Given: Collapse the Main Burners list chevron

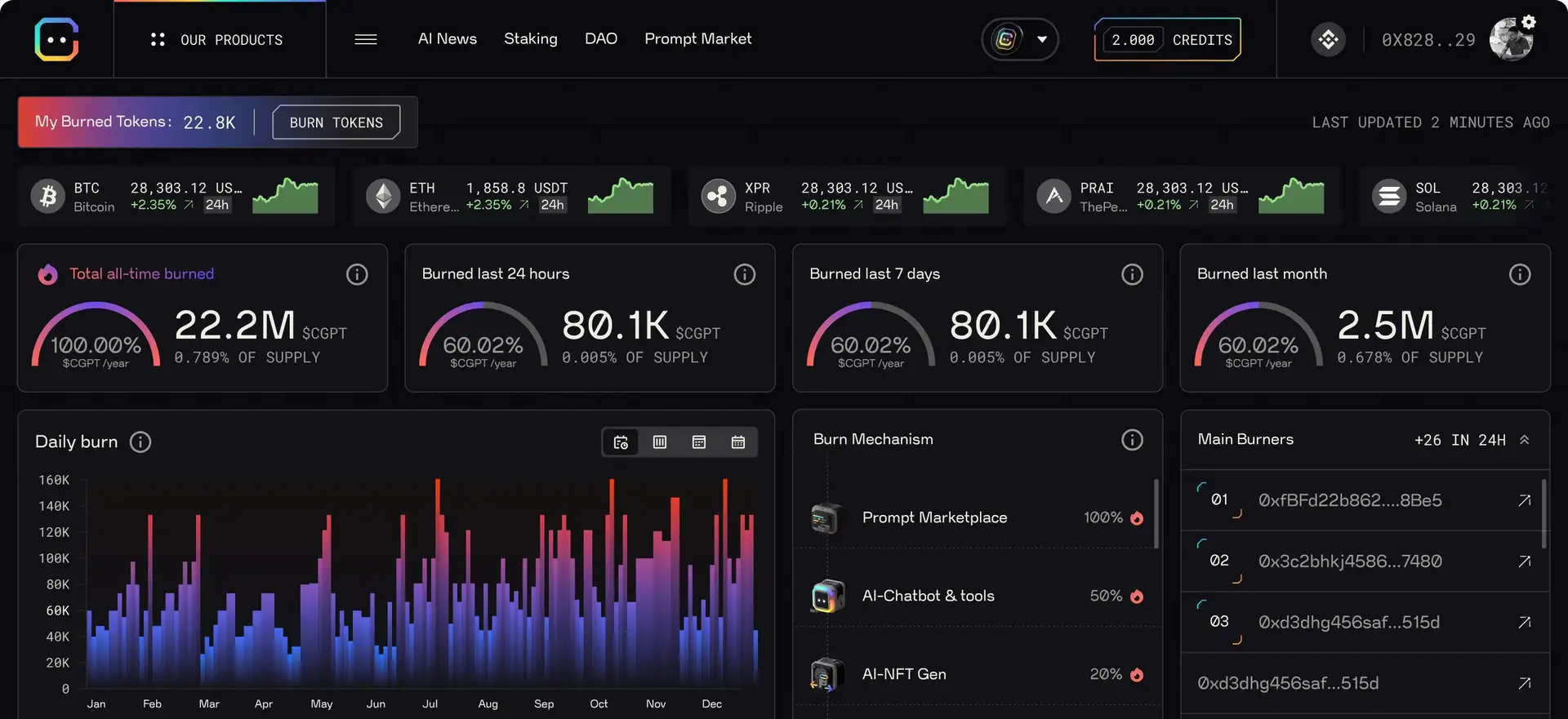Looking at the screenshot, I should [1524, 440].
